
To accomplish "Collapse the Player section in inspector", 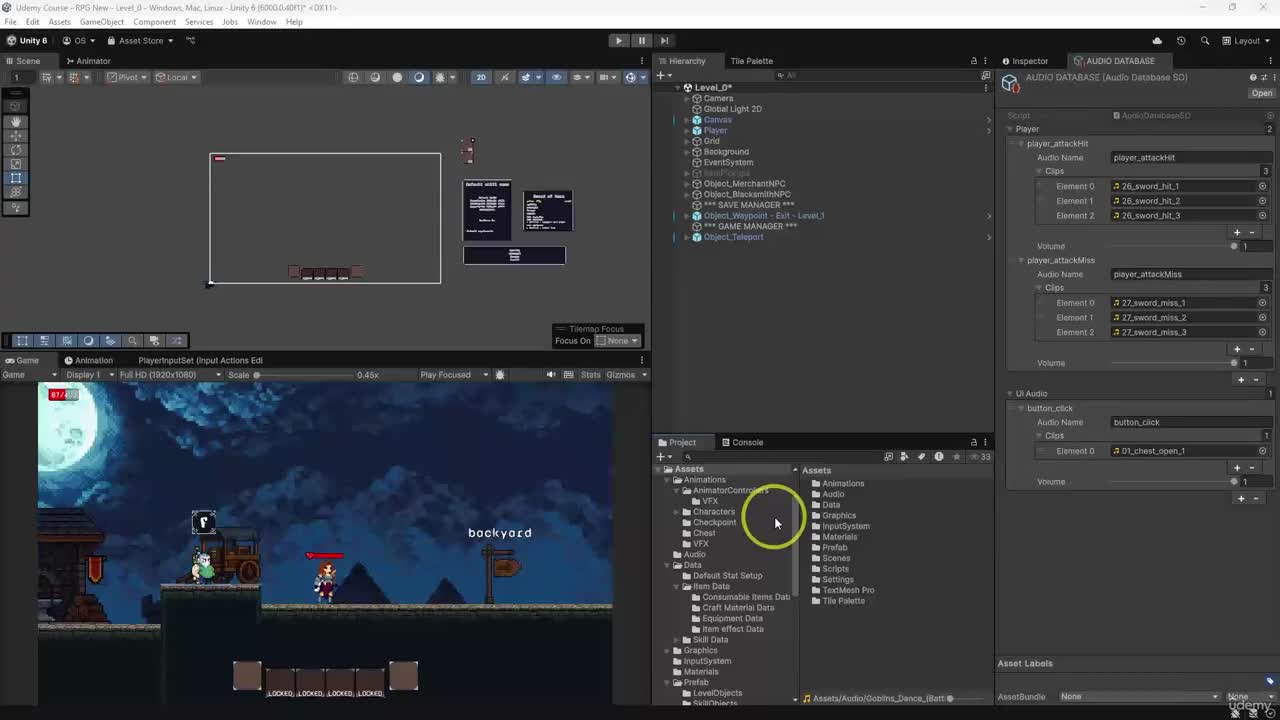I will coord(1011,129).
